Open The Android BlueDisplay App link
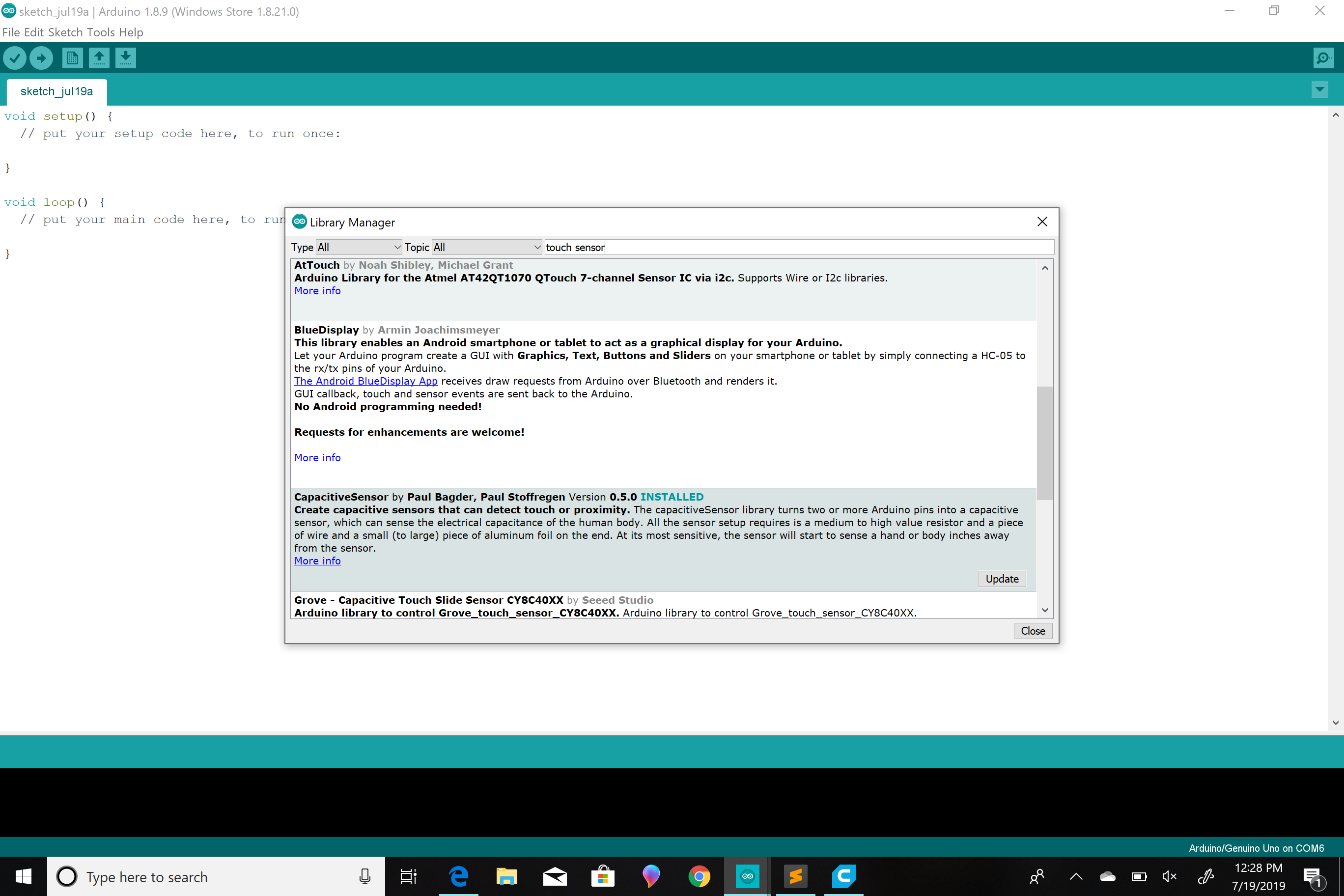 click(365, 381)
